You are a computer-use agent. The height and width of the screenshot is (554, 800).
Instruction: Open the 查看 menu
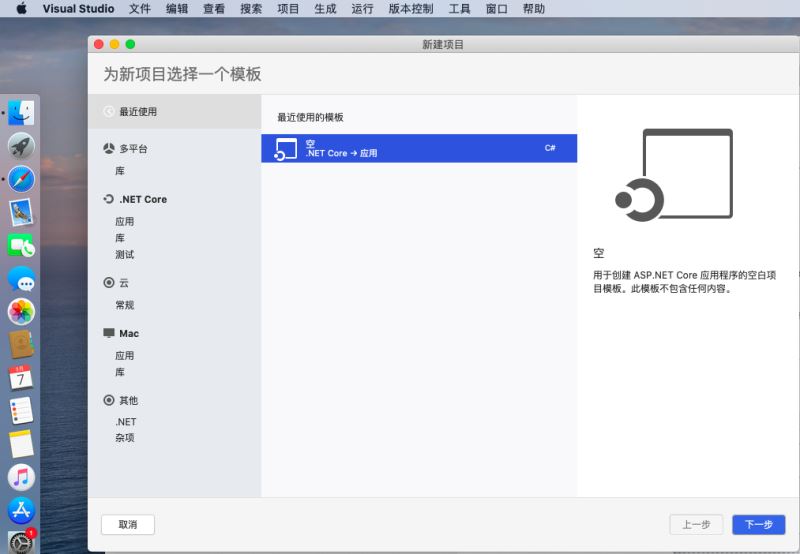click(214, 9)
